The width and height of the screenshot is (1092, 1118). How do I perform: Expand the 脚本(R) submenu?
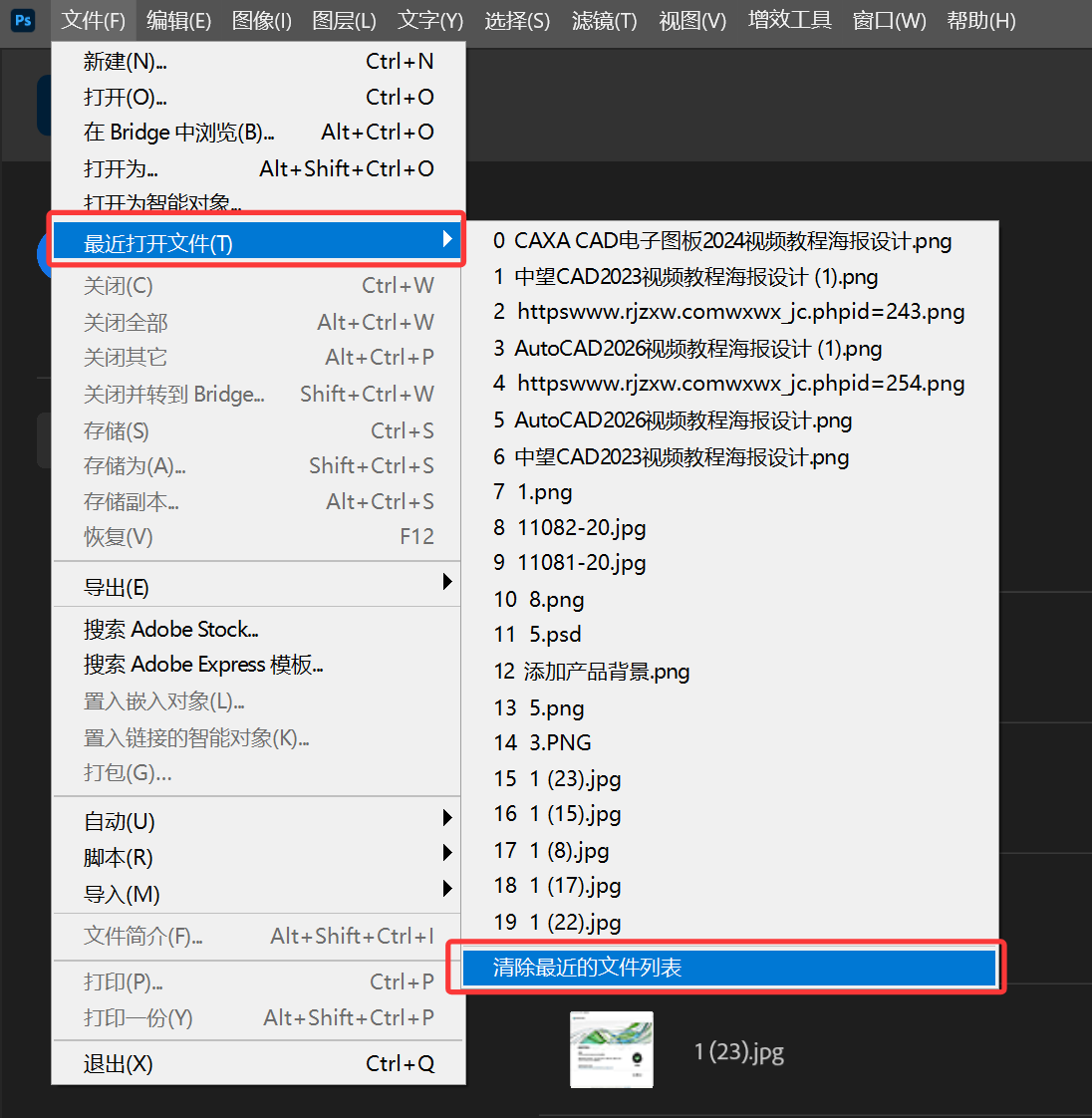pos(258,857)
